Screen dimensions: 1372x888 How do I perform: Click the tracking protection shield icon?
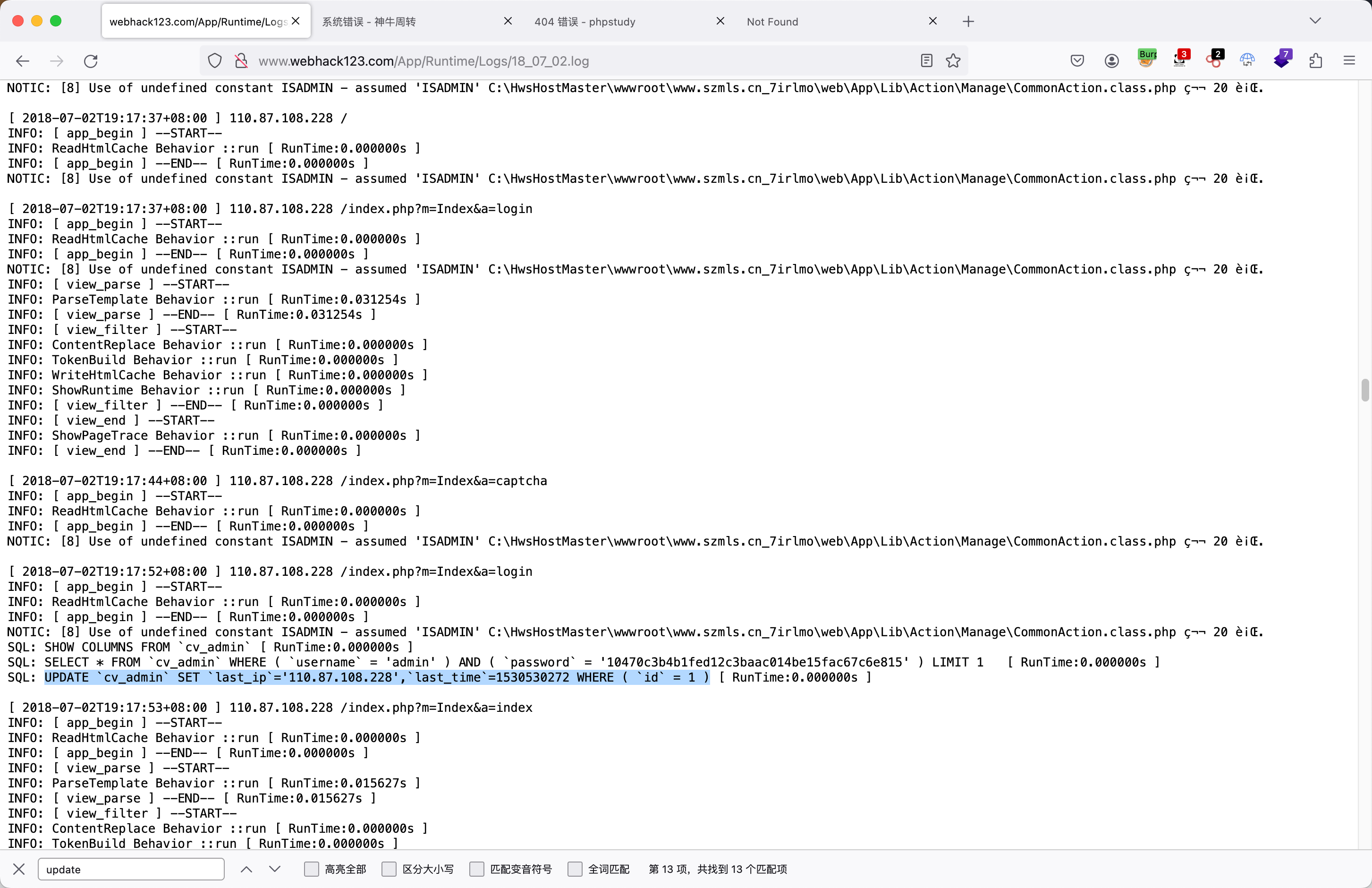click(215, 60)
